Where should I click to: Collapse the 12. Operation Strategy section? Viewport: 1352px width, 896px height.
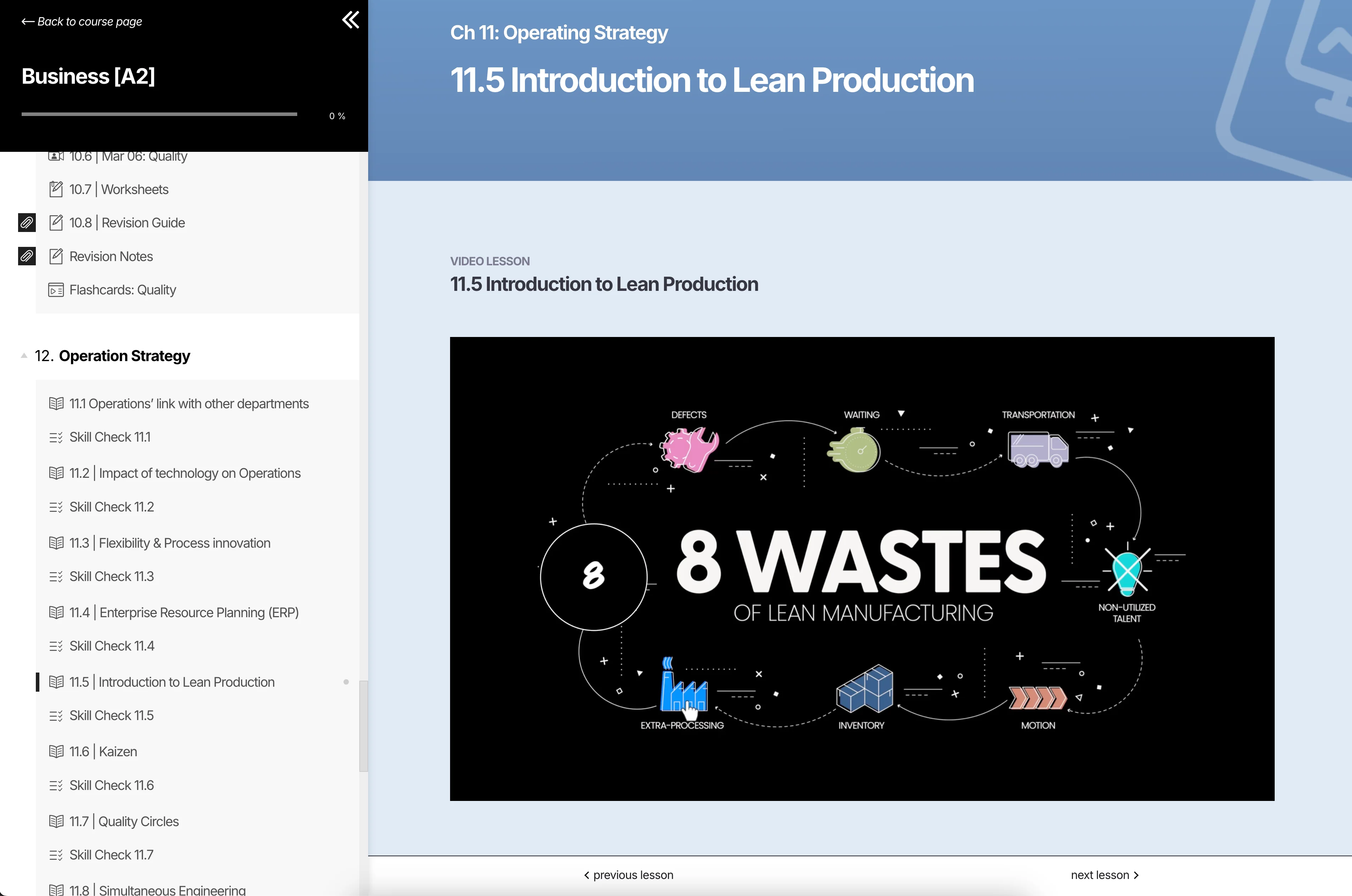[24, 355]
